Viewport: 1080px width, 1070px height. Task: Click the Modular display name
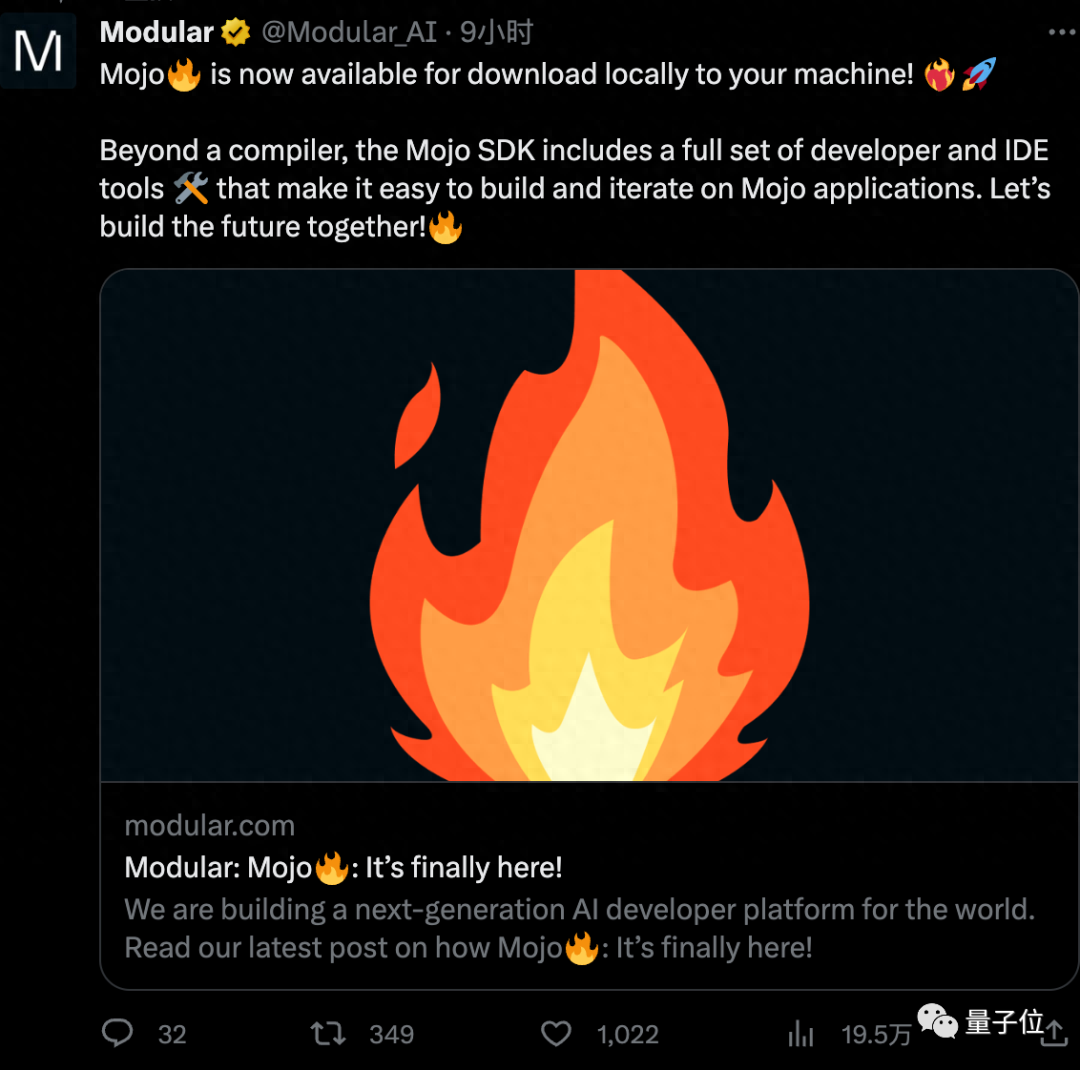tap(157, 32)
